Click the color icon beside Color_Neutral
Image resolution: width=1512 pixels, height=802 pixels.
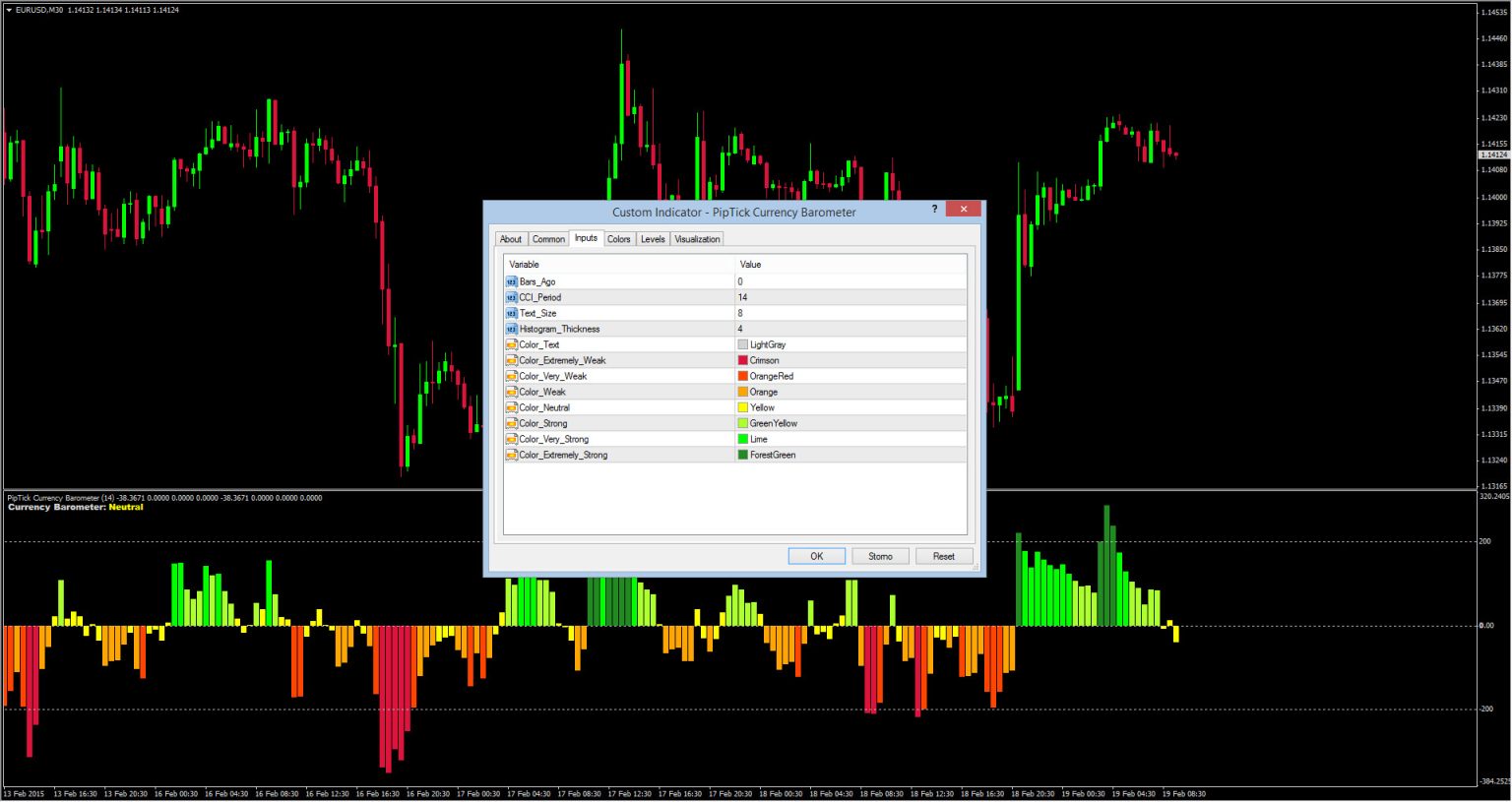coord(511,407)
